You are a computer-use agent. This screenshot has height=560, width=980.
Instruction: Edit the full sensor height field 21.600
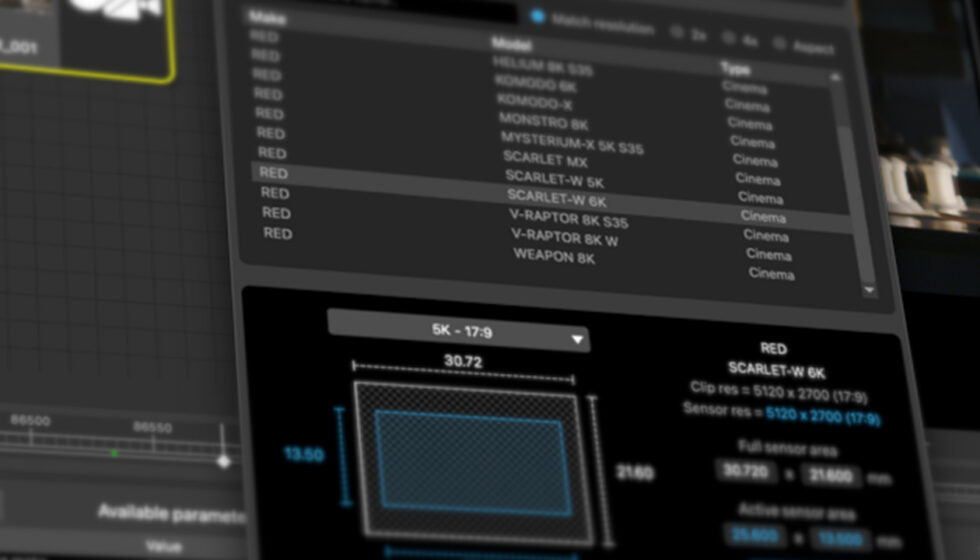point(831,476)
